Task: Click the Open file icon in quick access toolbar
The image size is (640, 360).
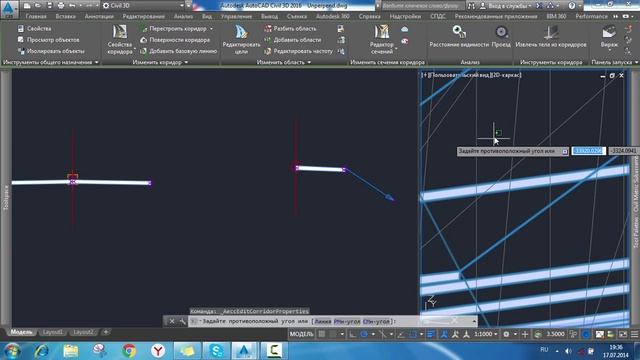Action: tap(38, 6)
